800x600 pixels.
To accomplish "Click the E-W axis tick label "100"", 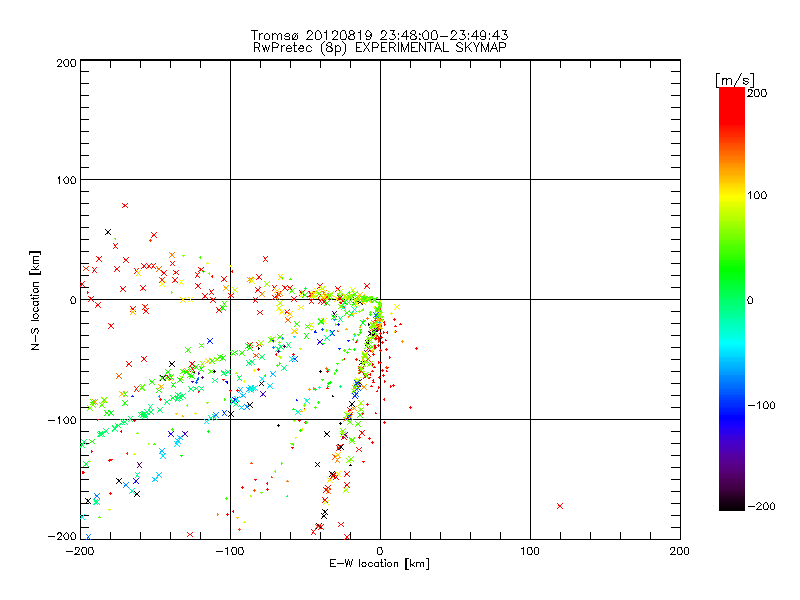I will click(x=530, y=551).
